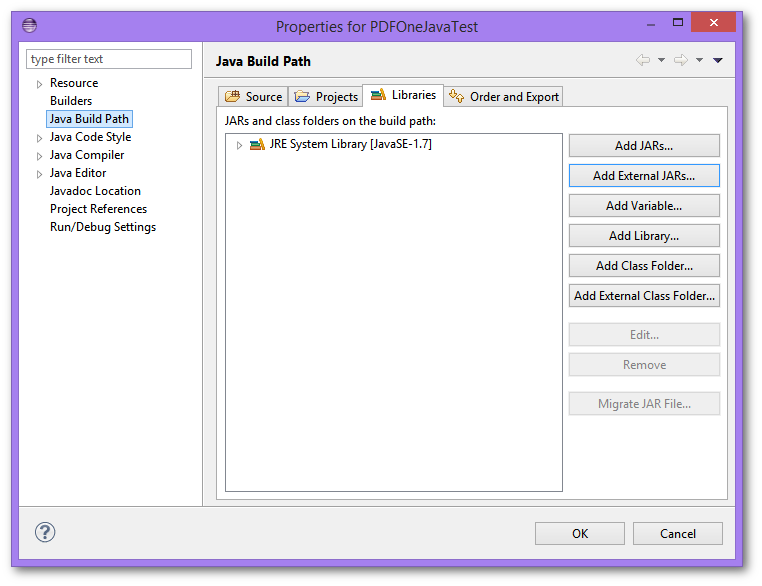Screen dimensions: 762x586
Task: Click the Add Variable... button
Action: coord(644,206)
